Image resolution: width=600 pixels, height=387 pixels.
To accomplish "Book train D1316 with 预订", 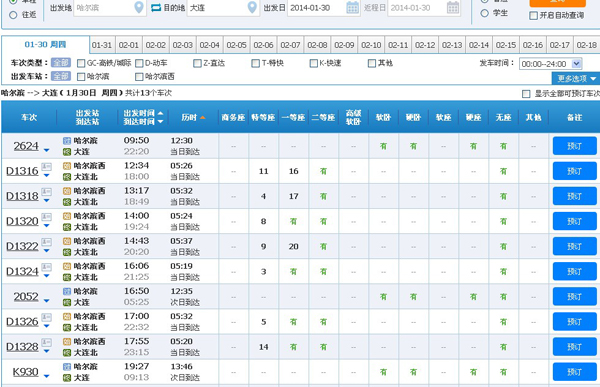I will click(x=574, y=171).
